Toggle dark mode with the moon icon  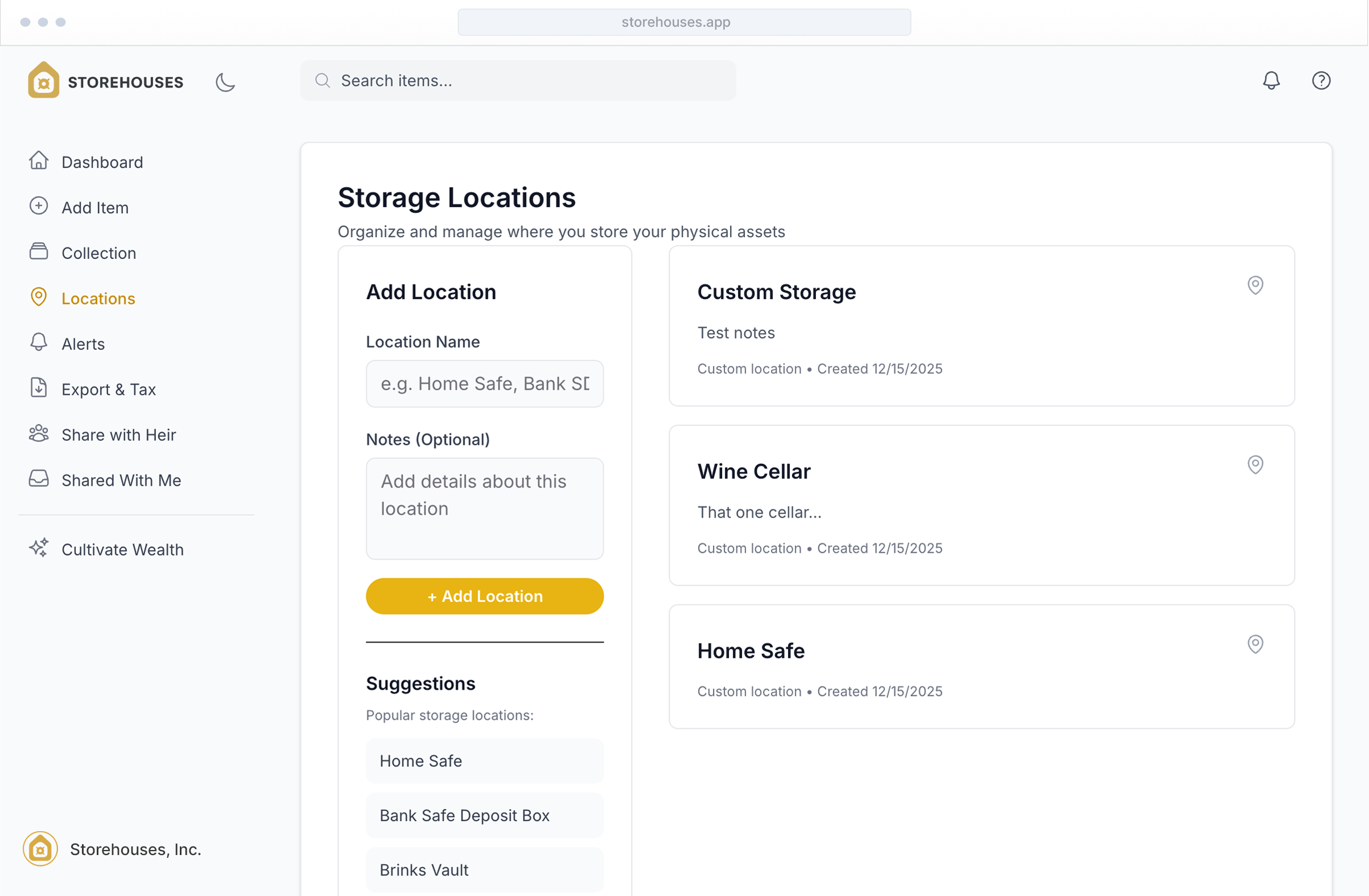tap(225, 82)
